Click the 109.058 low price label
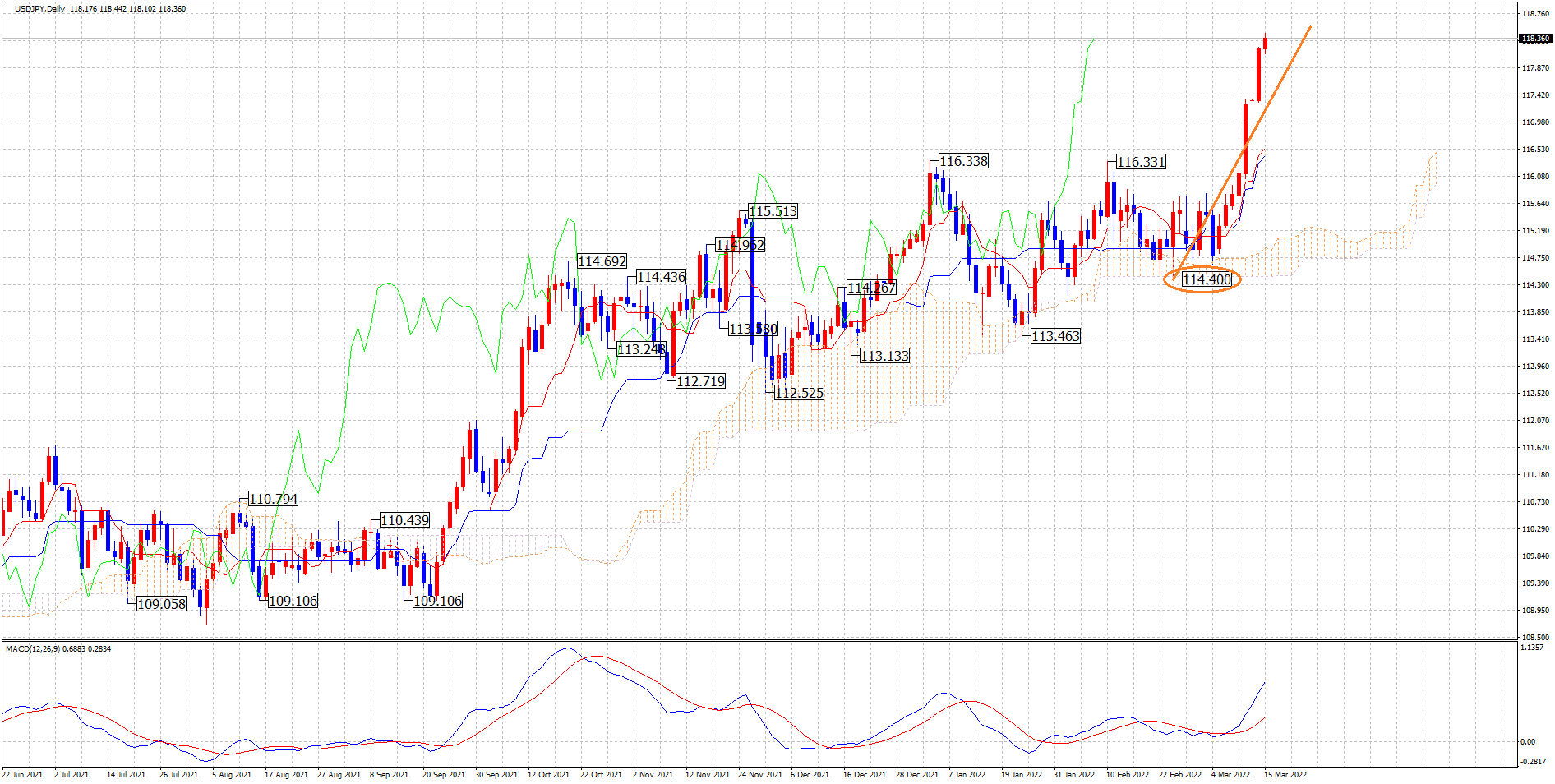Viewport: 1555px width, 784px height. [x=161, y=604]
